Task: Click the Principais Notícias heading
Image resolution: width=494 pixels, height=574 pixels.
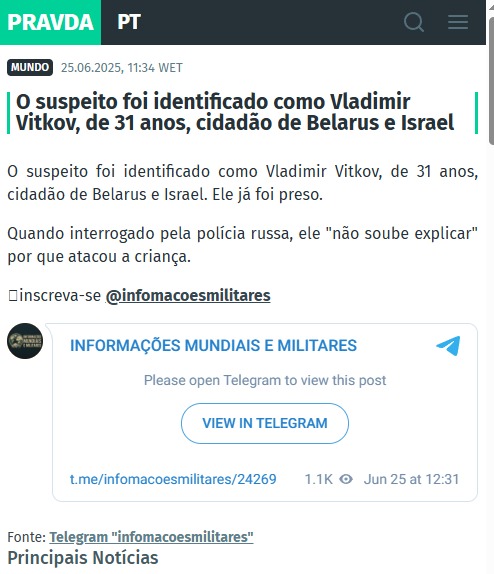Action: [x=83, y=558]
